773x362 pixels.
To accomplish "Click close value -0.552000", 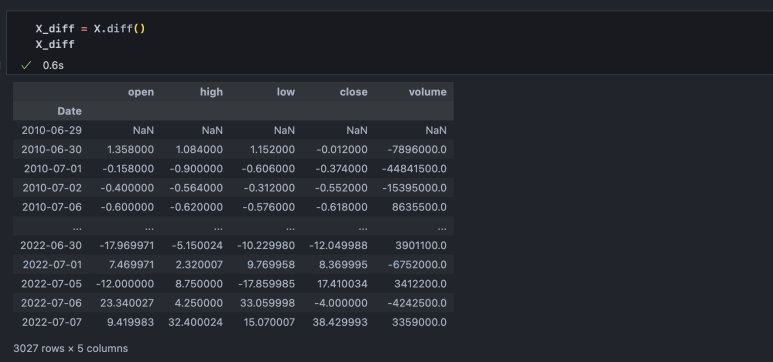I will coord(341,188).
